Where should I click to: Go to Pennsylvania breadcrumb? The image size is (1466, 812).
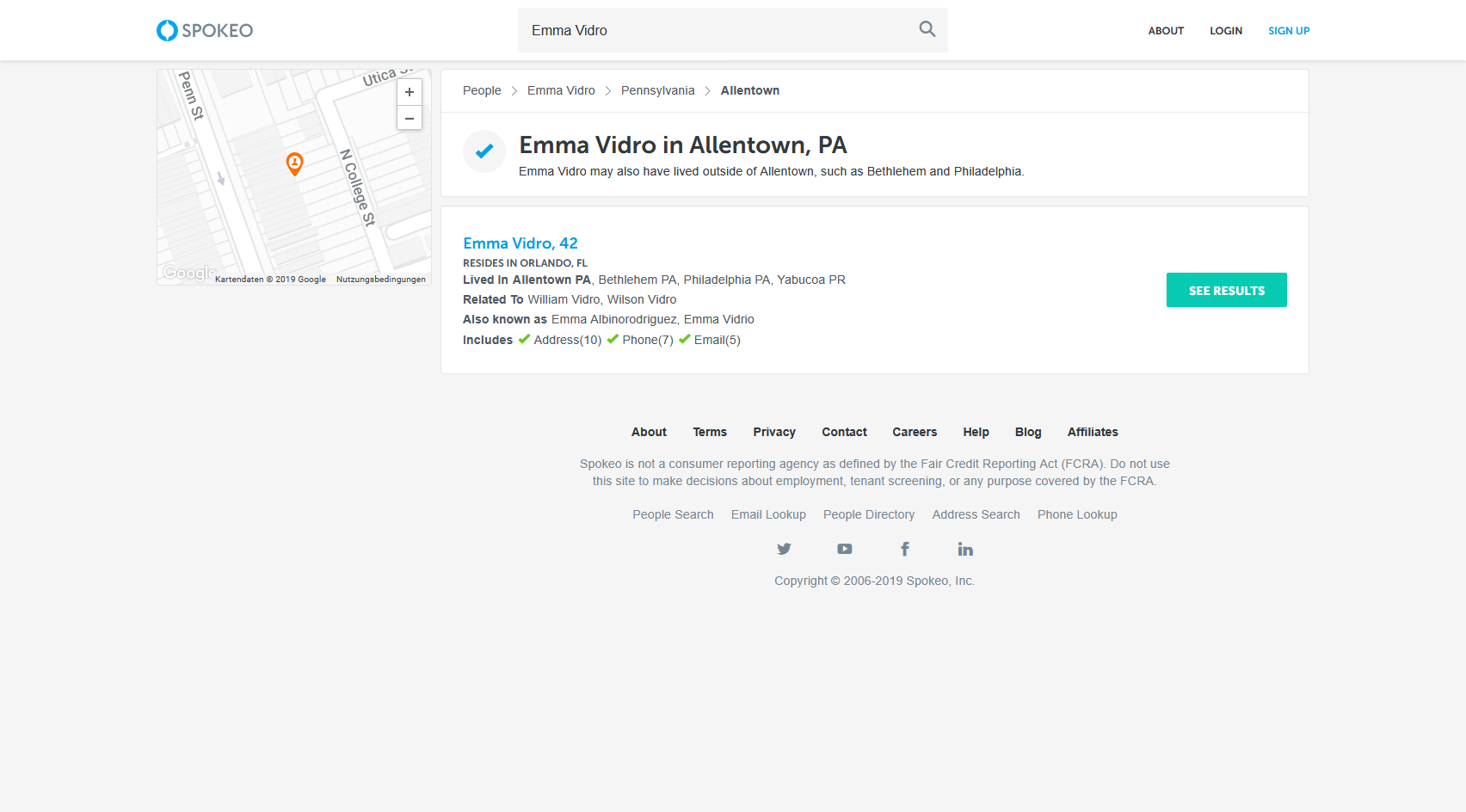click(x=657, y=90)
